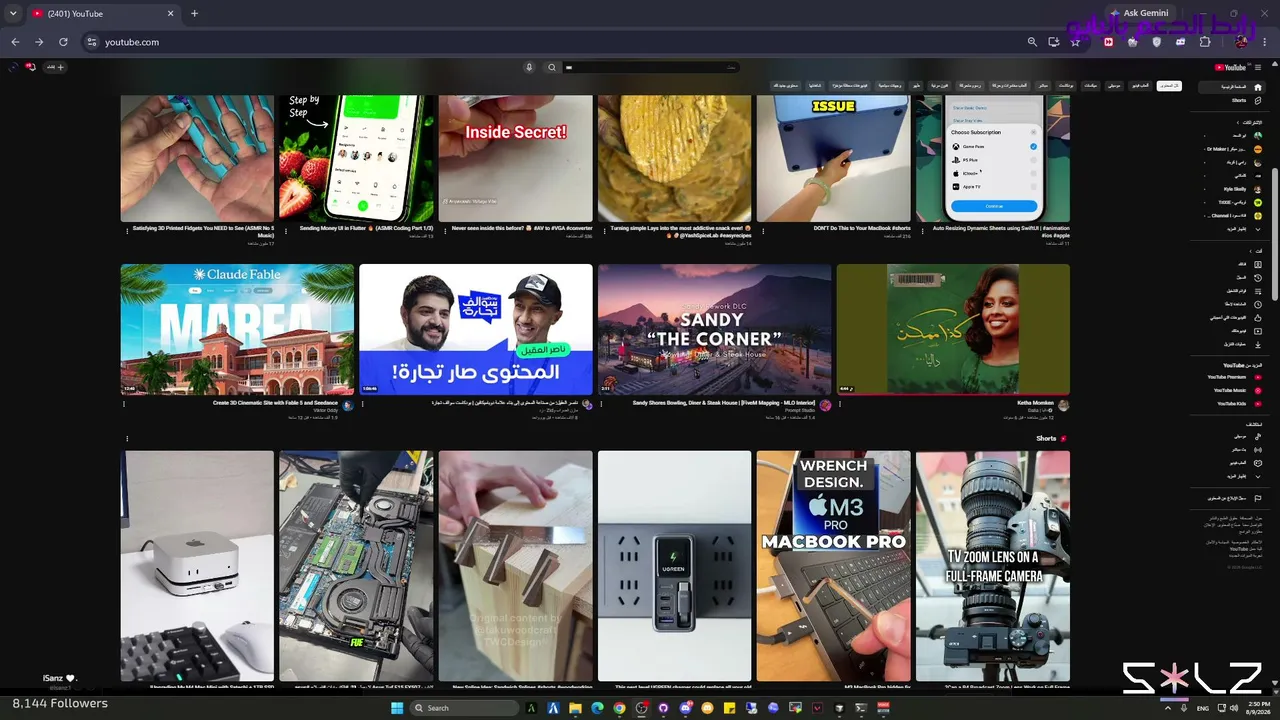Viewport: 1280px width, 720px height.
Task: Select the ألعاب فيديو video games chip
Action: [x=1140, y=86]
